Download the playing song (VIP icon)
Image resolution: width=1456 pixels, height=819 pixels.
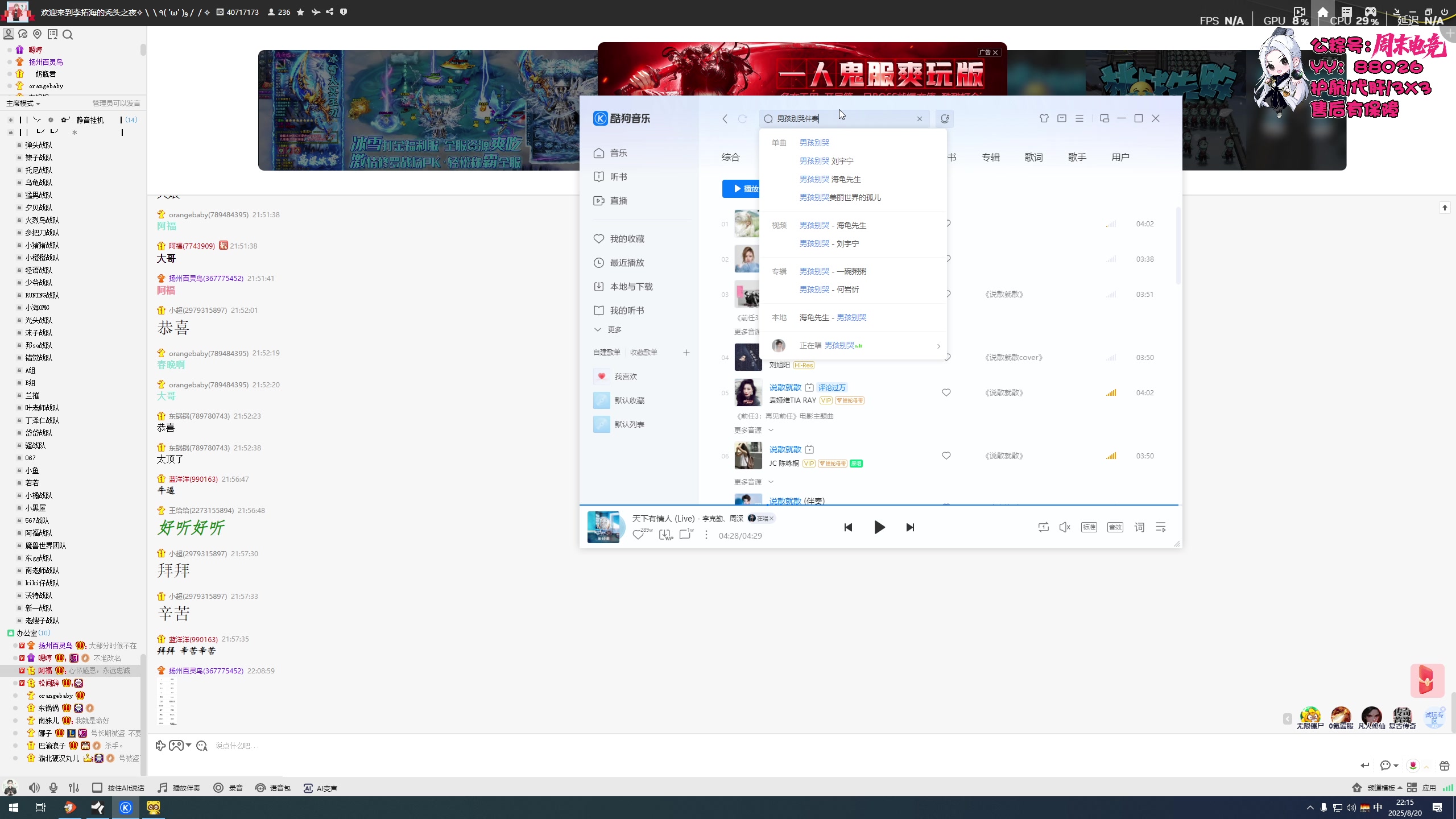point(665,535)
